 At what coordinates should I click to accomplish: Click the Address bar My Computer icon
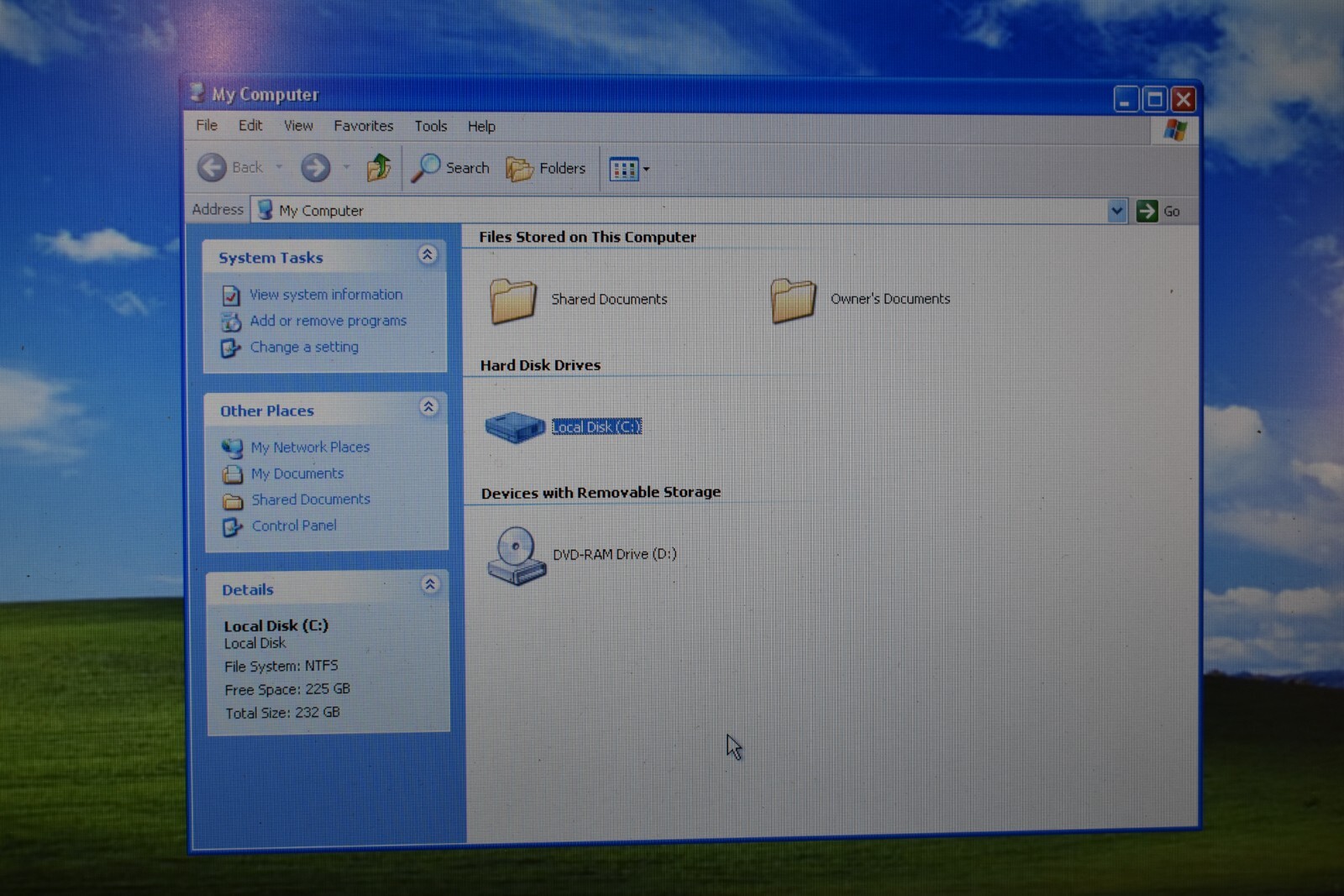click(x=265, y=210)
